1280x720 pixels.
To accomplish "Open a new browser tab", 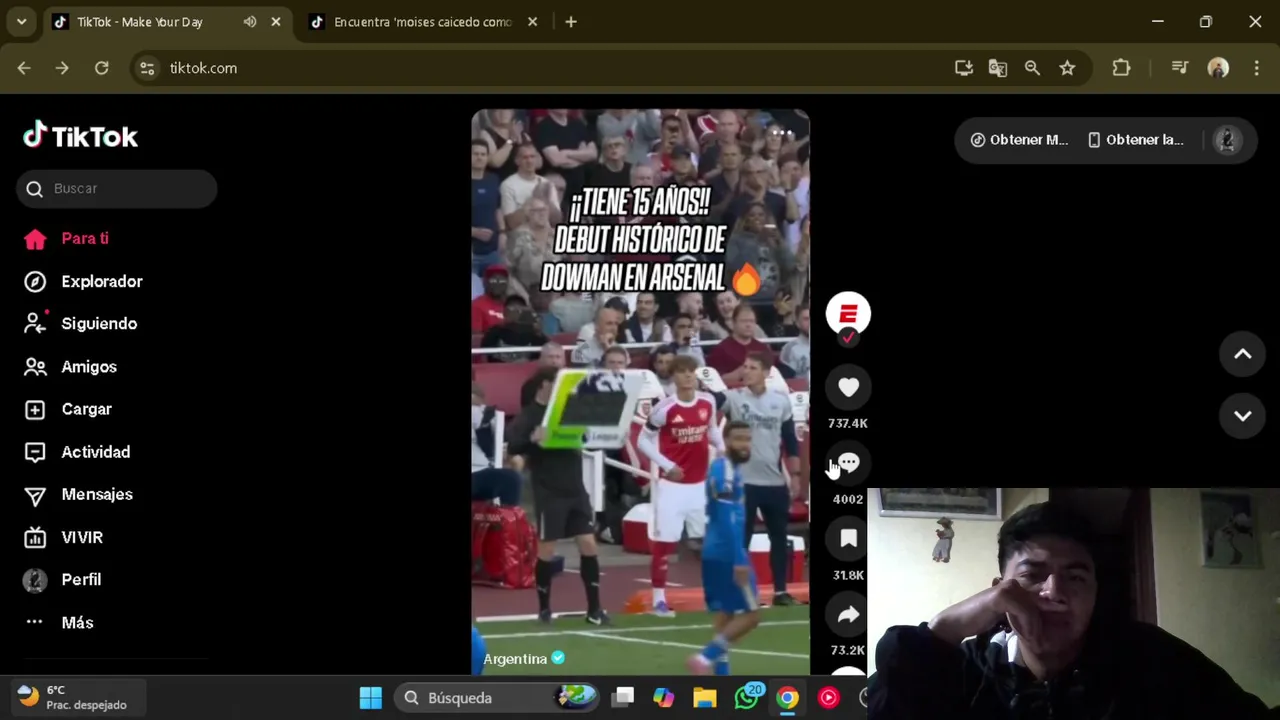I will pos(571,22).
